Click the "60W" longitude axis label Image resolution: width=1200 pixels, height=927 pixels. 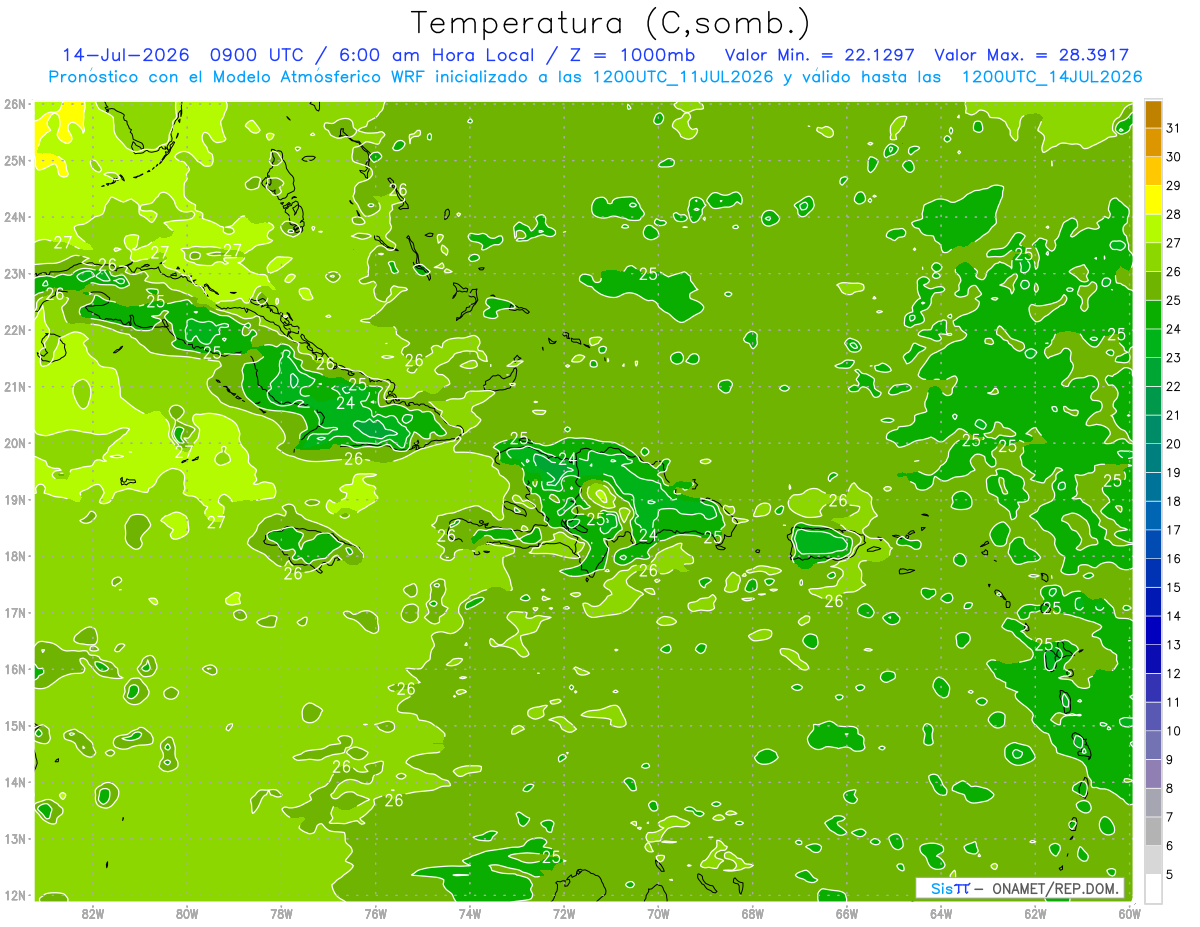pos(1130,913)
